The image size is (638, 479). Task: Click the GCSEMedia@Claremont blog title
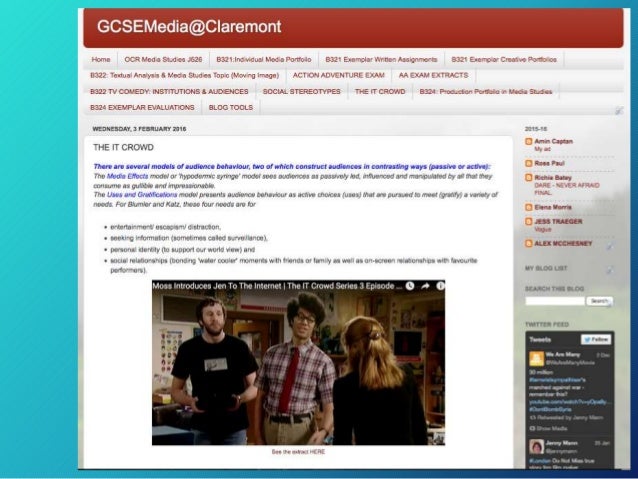click(189, 27)
